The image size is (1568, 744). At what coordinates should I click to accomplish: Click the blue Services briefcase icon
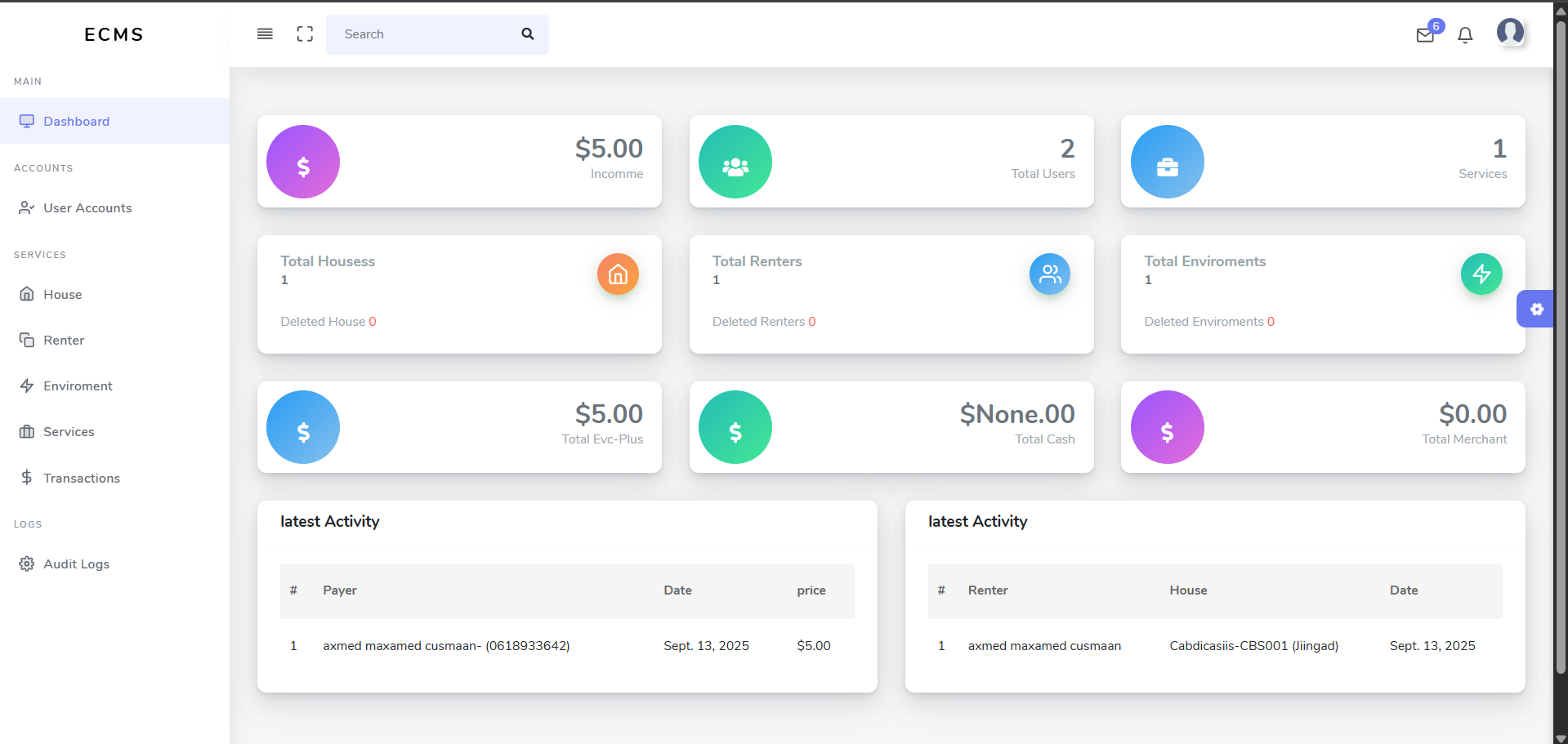tap(1167, 162)
